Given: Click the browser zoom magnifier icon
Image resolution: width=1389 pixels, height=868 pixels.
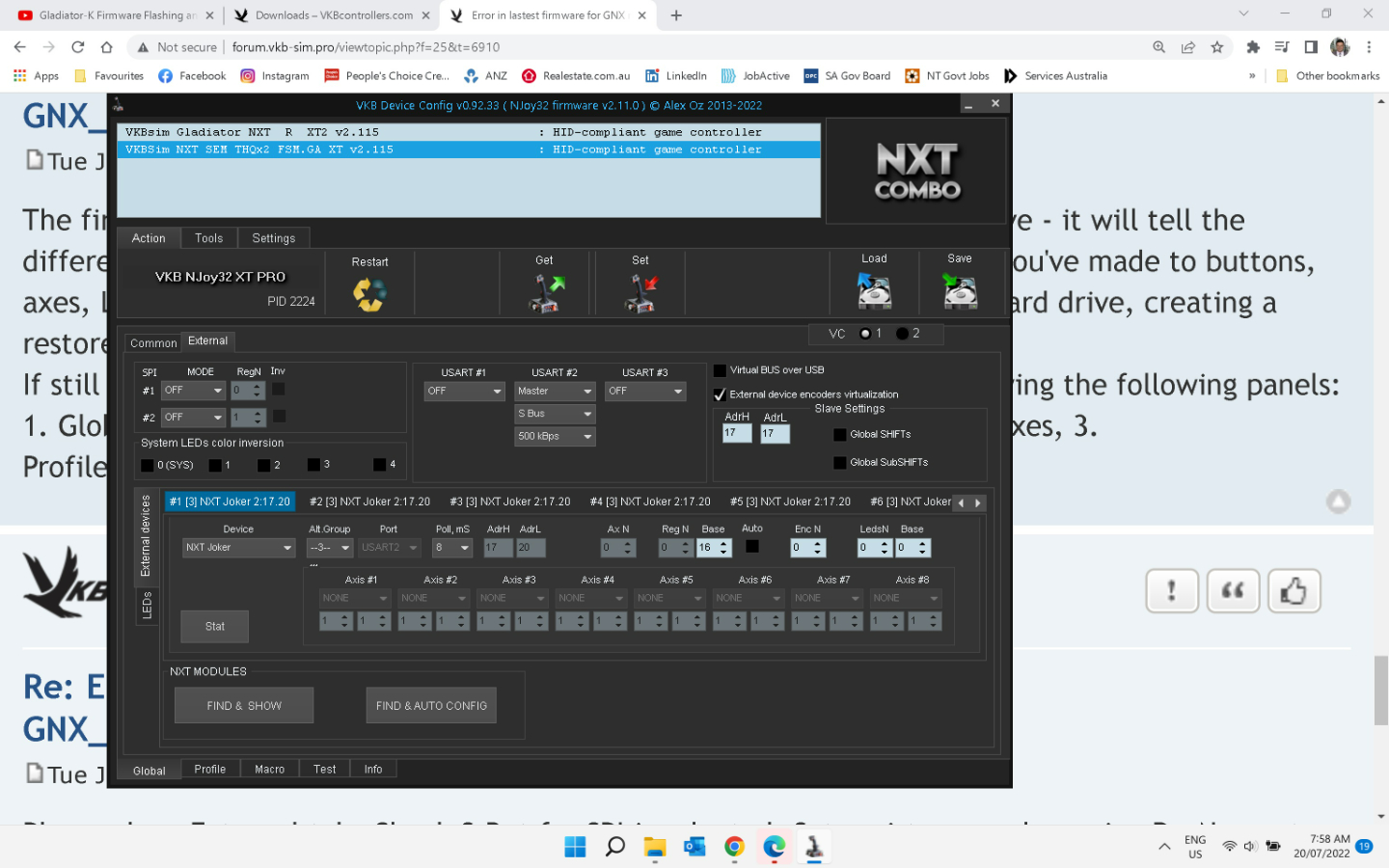Looking at the screenshot, I should [x=1158, y=46].
